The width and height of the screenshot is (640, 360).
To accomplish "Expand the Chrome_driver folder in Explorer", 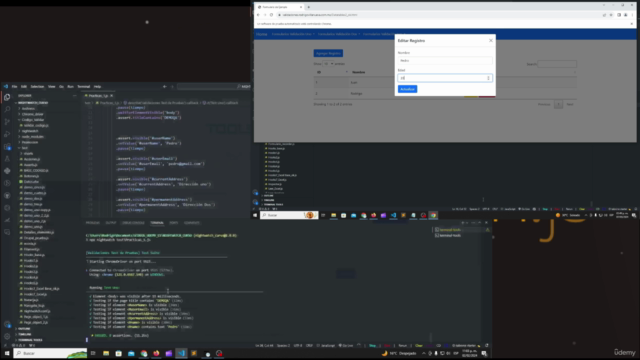I will pos(32,114).
